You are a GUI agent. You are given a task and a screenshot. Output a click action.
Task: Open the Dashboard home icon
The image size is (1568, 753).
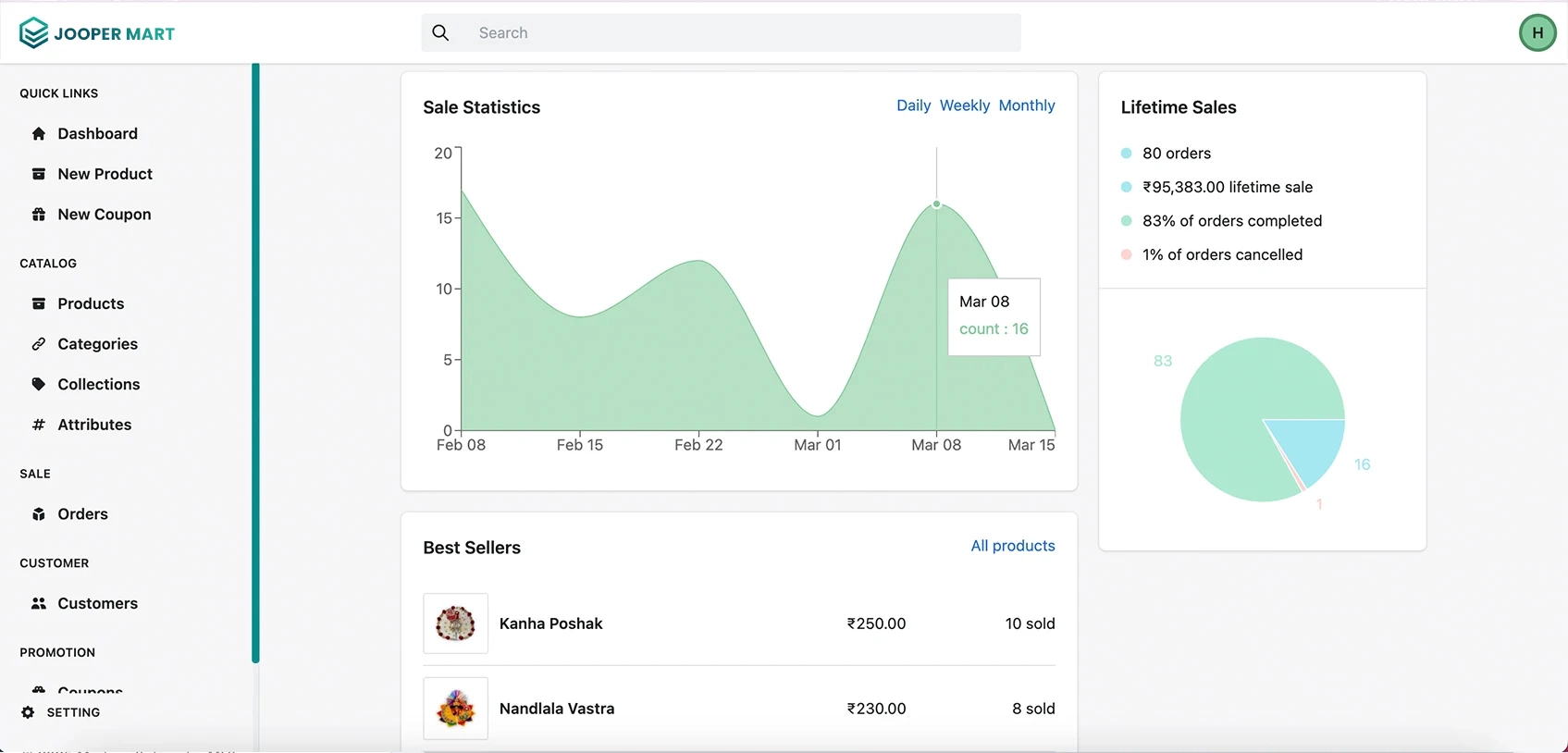click(x=39, y=134)
